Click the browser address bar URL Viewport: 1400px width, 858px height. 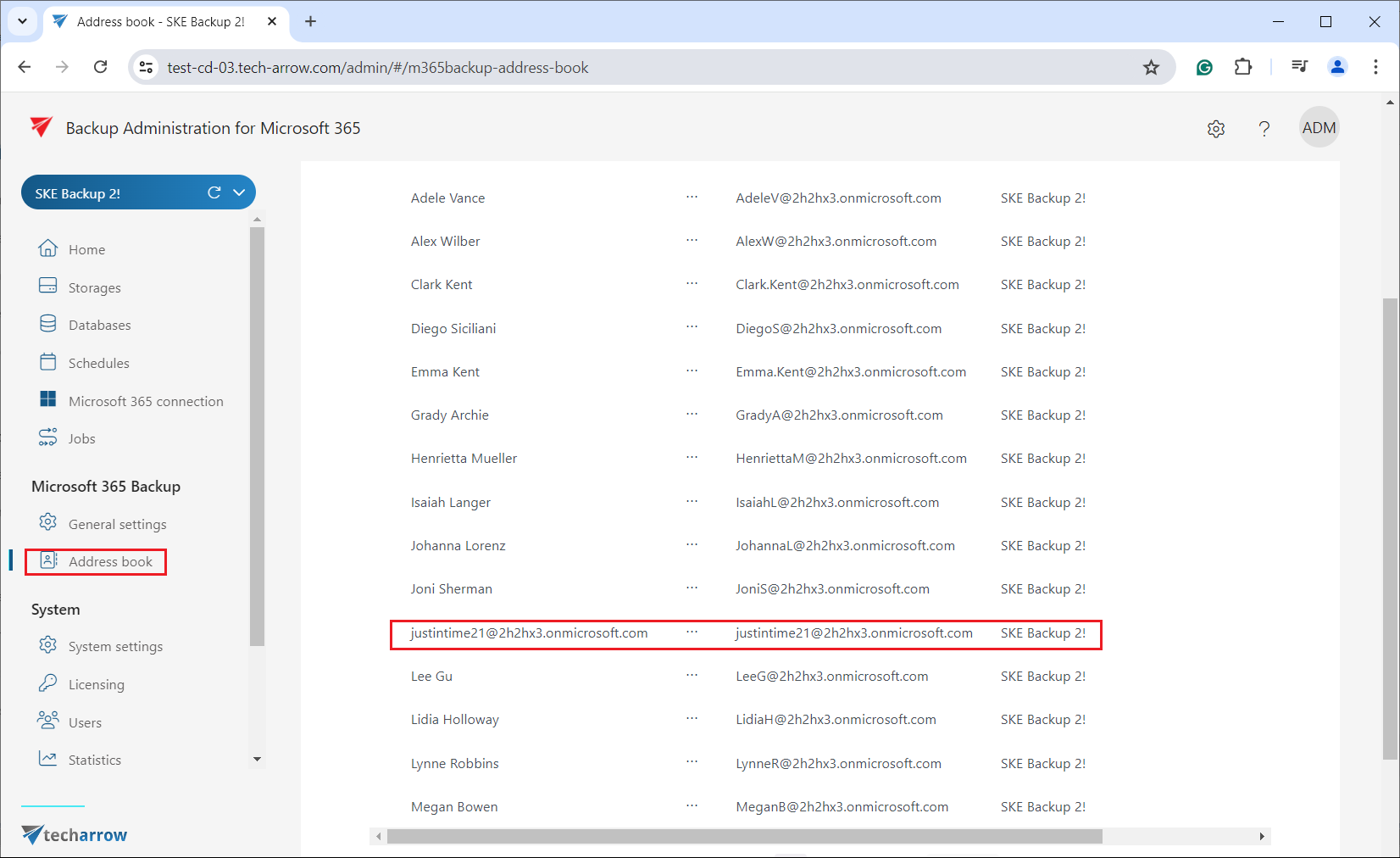click(x=377, y=68)
